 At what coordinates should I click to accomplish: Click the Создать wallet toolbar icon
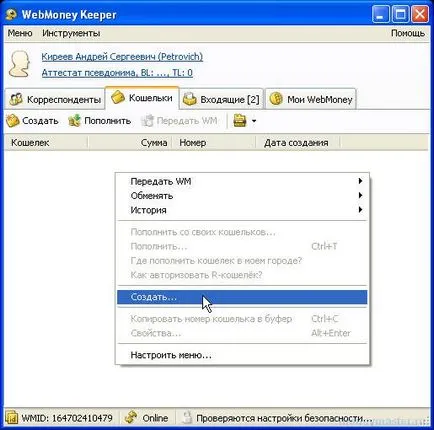(13, 121)
